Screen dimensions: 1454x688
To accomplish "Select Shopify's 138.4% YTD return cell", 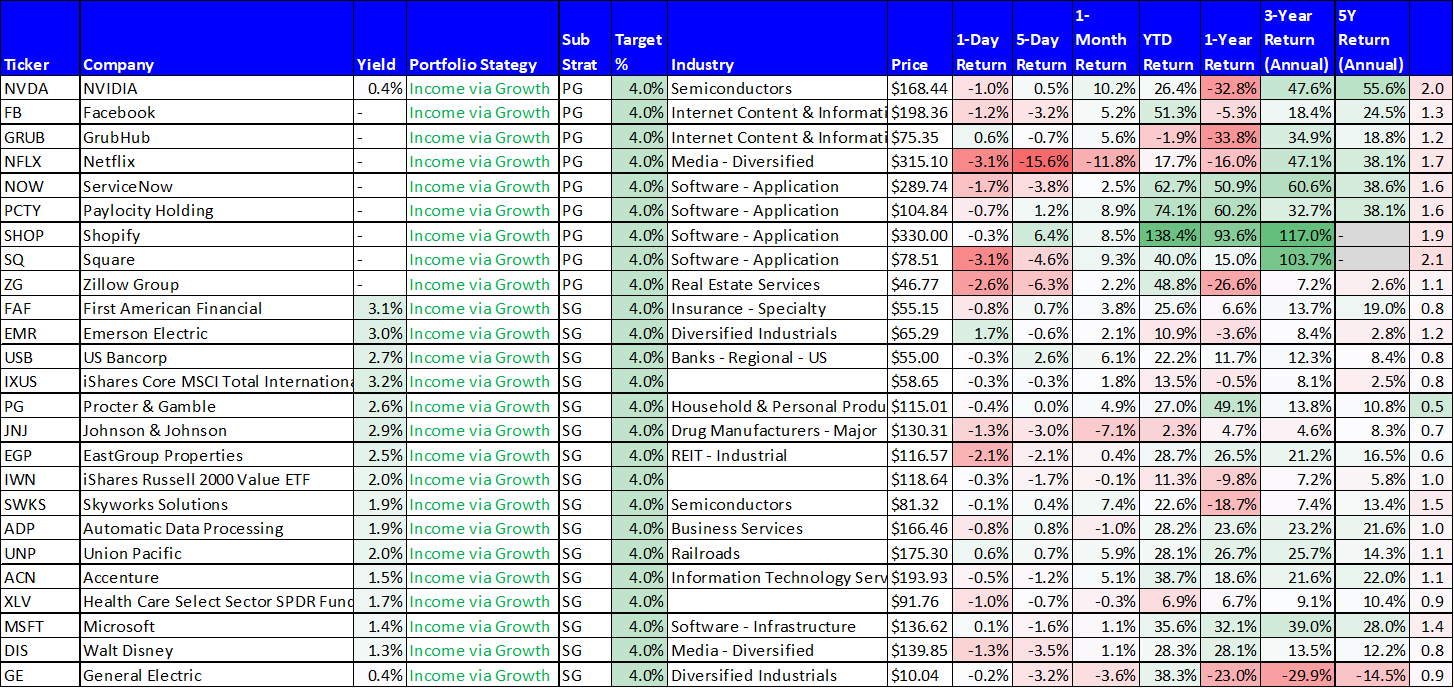I will coord(1169,235).
